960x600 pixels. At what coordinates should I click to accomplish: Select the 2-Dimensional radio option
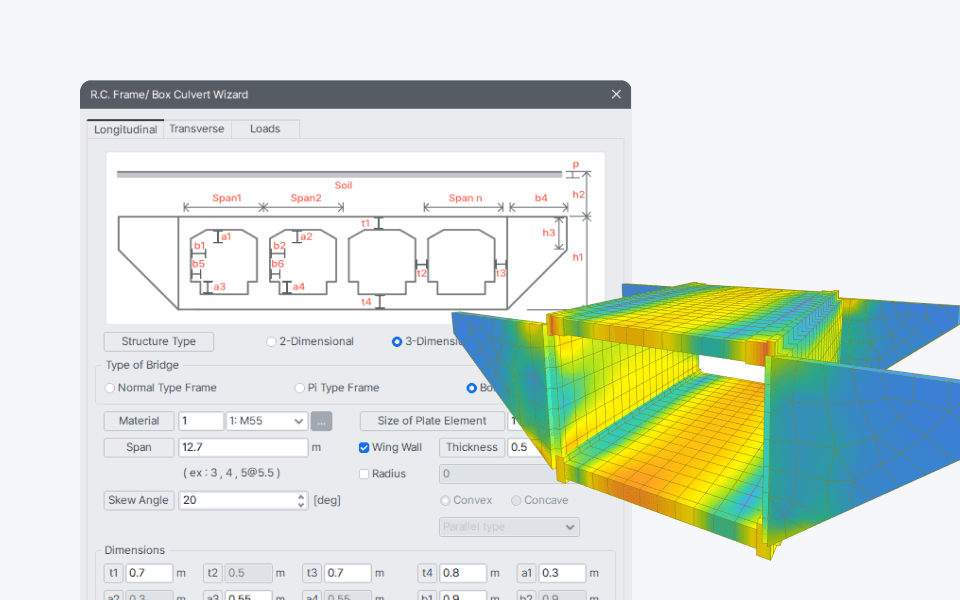click(x=271, y=342)
